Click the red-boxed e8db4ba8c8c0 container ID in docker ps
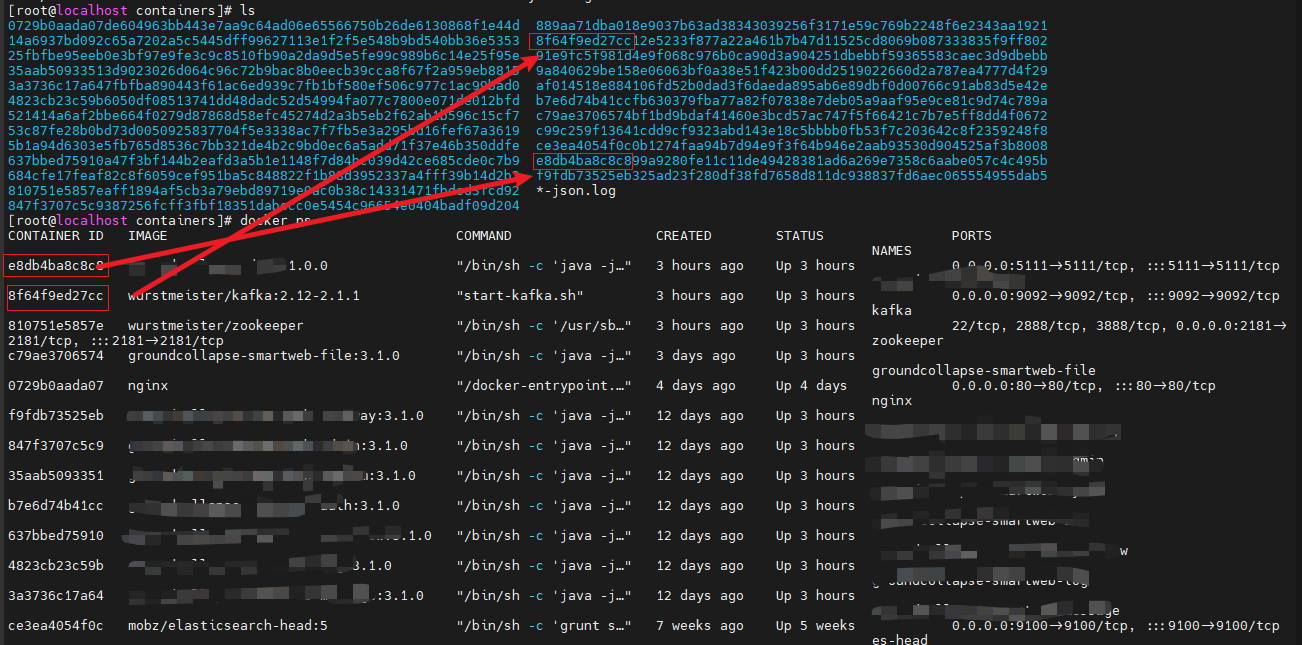 click(55, 266)
